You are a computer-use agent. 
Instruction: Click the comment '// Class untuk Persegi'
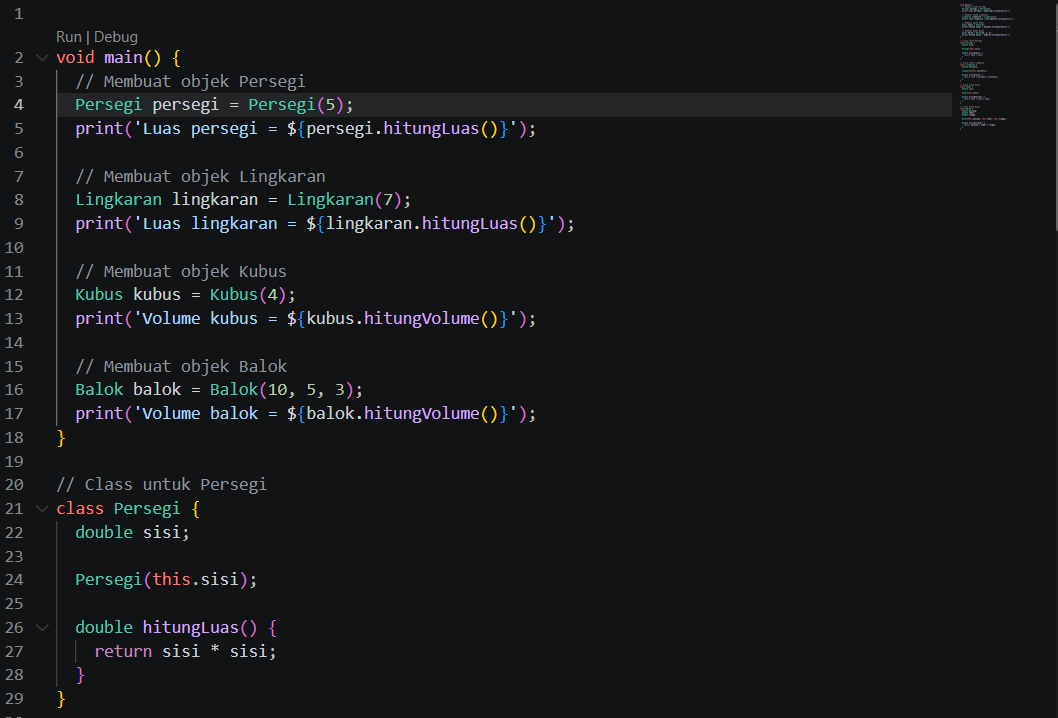[162, 485]
